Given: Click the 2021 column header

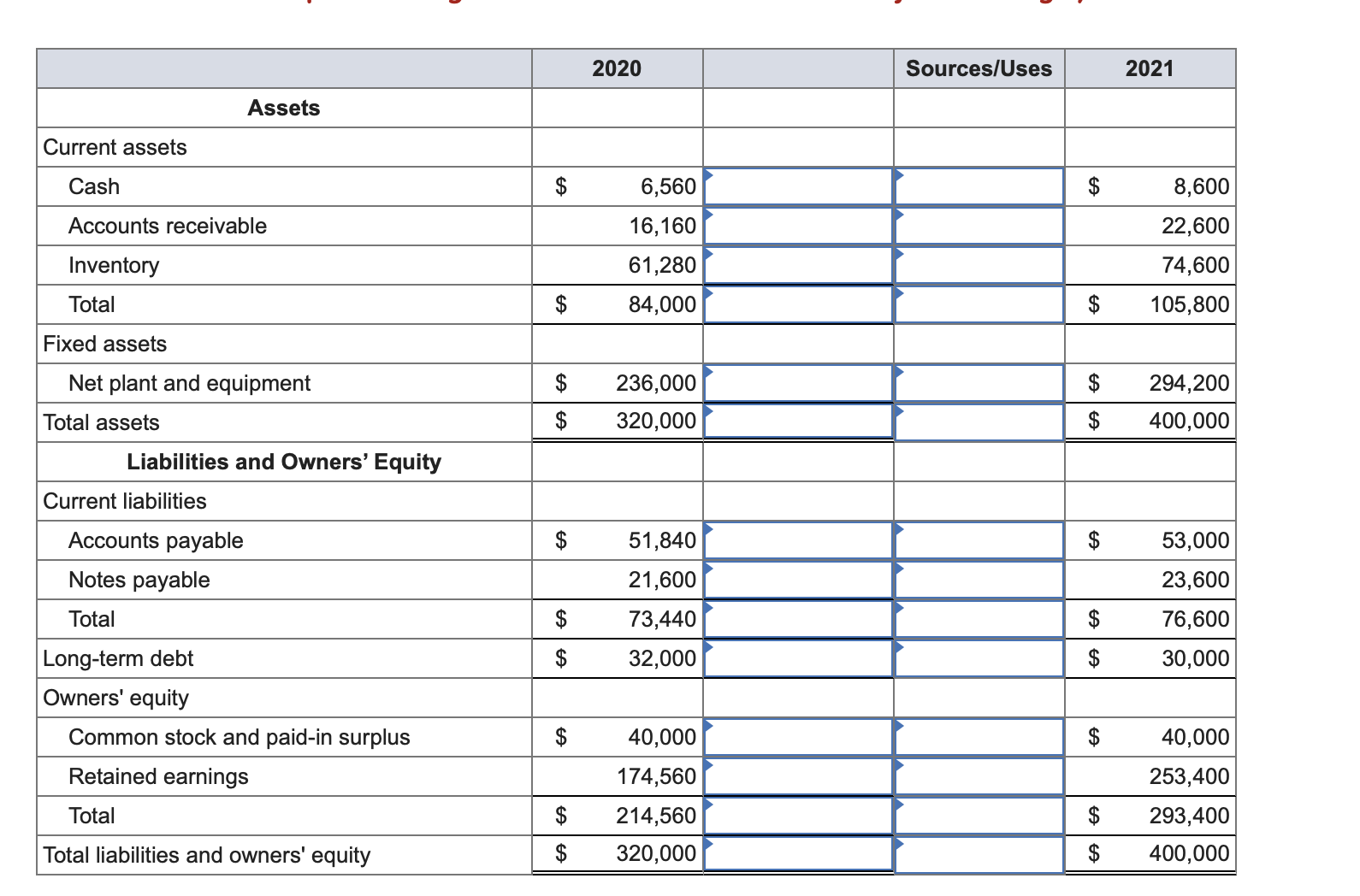Looking at the screenshot, I should click(x=1150, y=68).
